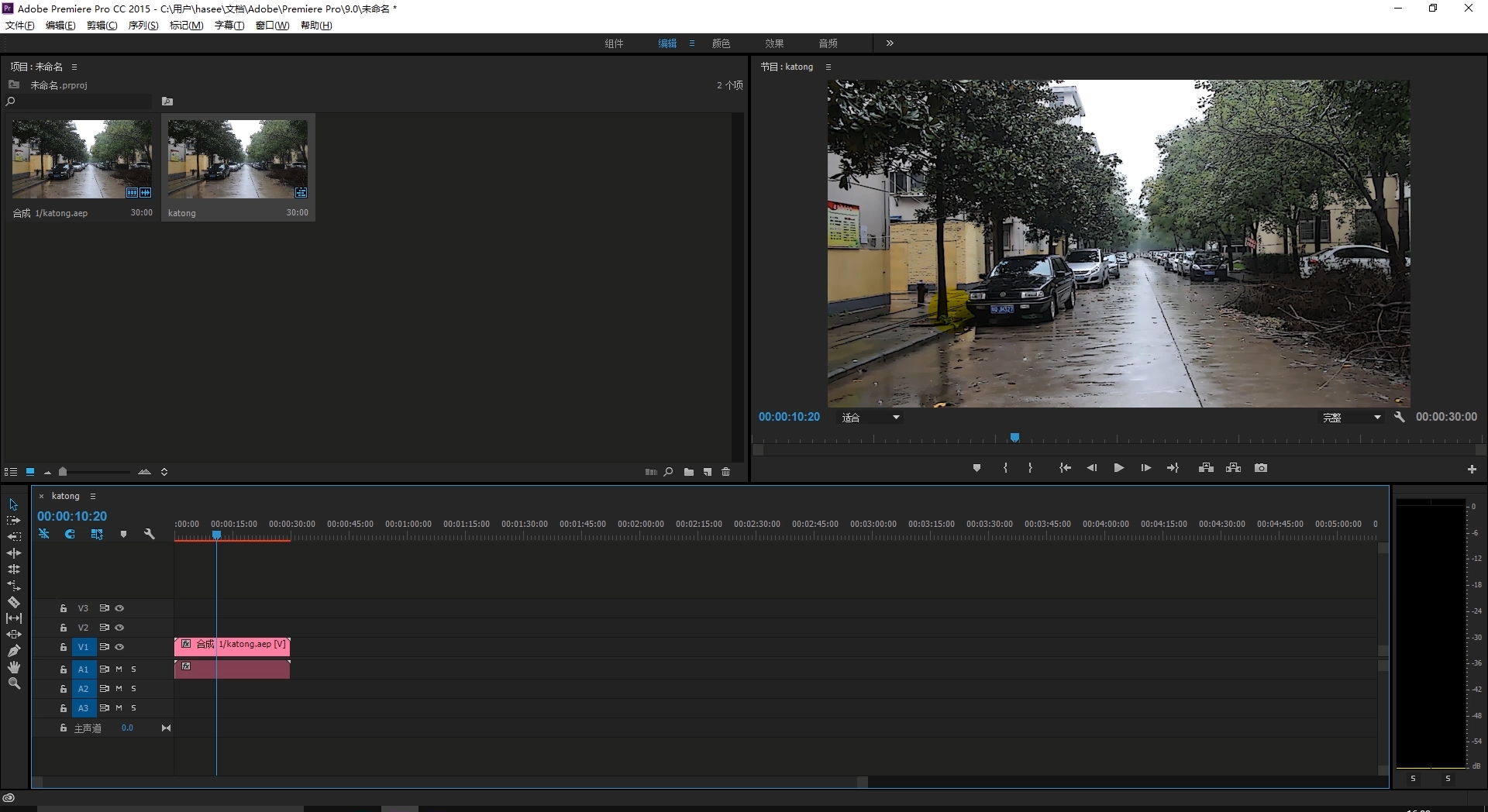Select the Razor tool in the tools panel
This screenshot has width=1488, height=812.
click(x=14, y=602)
